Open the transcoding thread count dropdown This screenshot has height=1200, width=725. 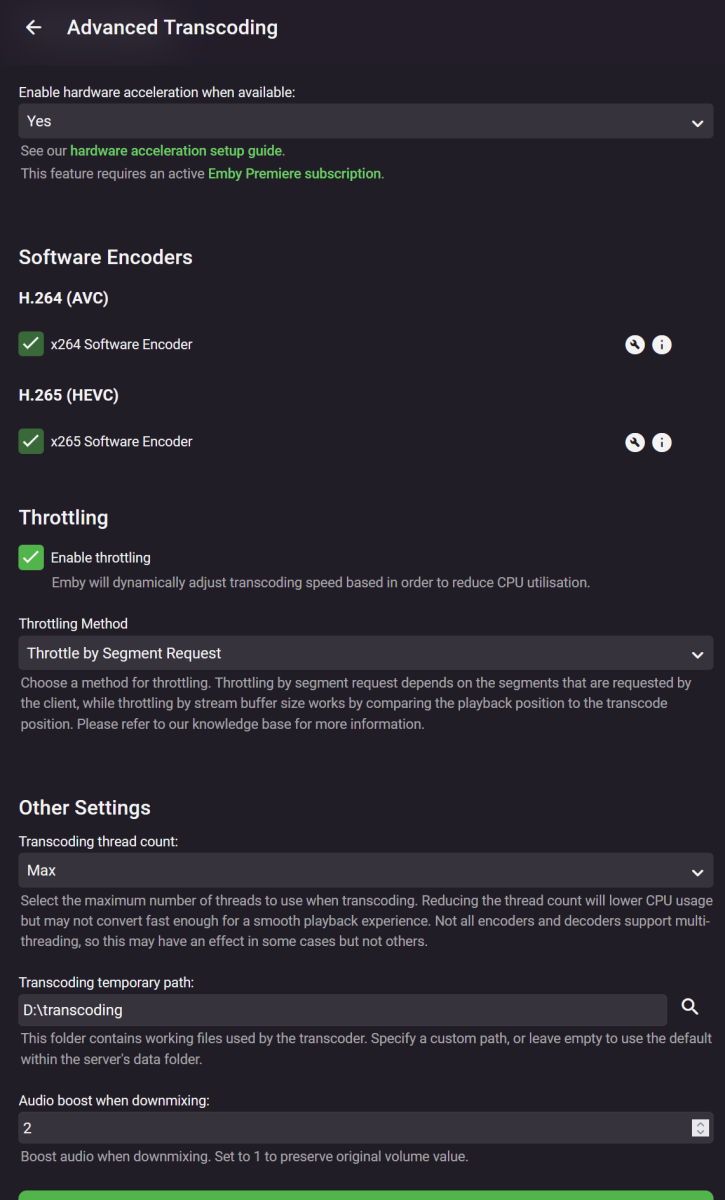click(x=365, y=869)
